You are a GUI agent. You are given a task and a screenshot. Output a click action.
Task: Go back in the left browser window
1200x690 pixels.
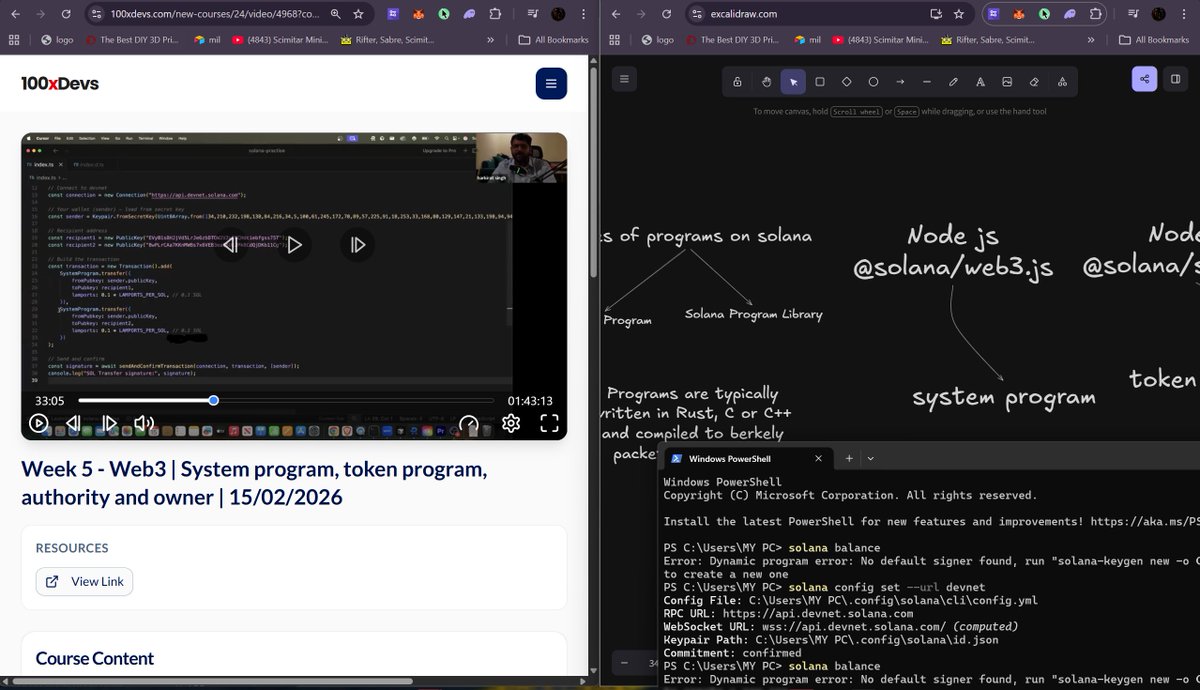[14, 15]
